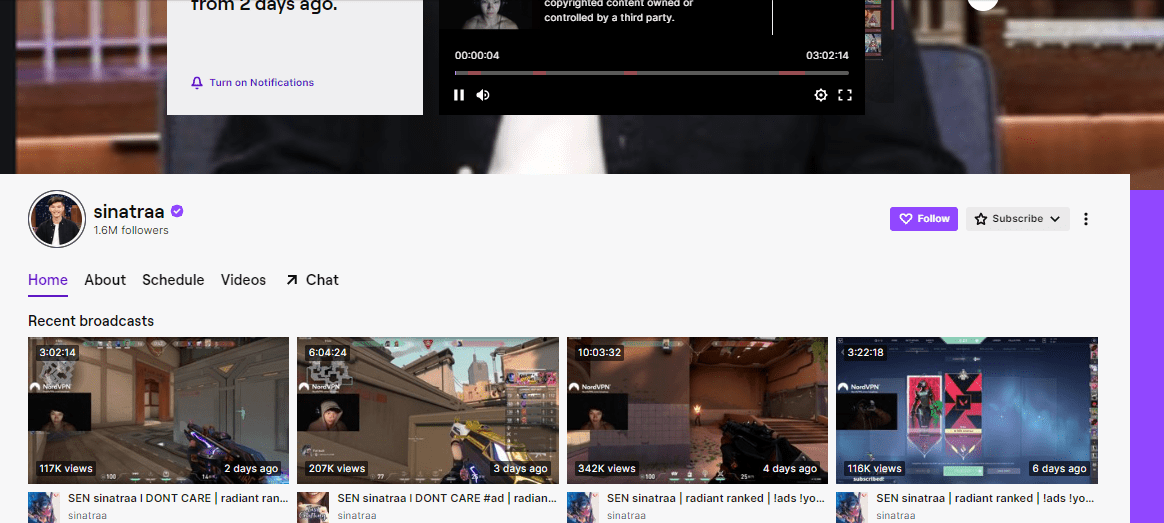Click the Recent broadcasts heading
Viewport: 1164px width, 523px height.
(91, 321)
